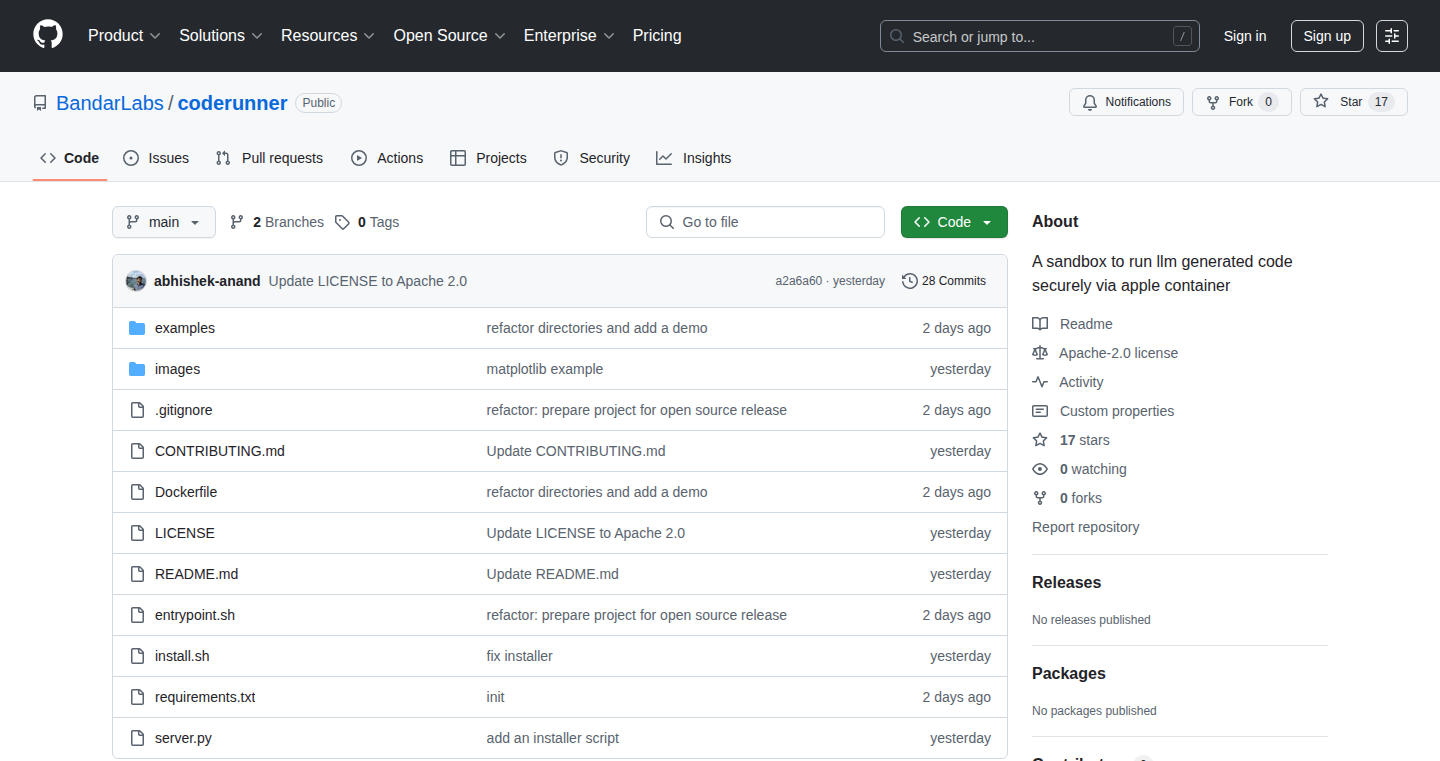
Task: Click the LICENSE file icon
Action: click(x=137, y=533)
